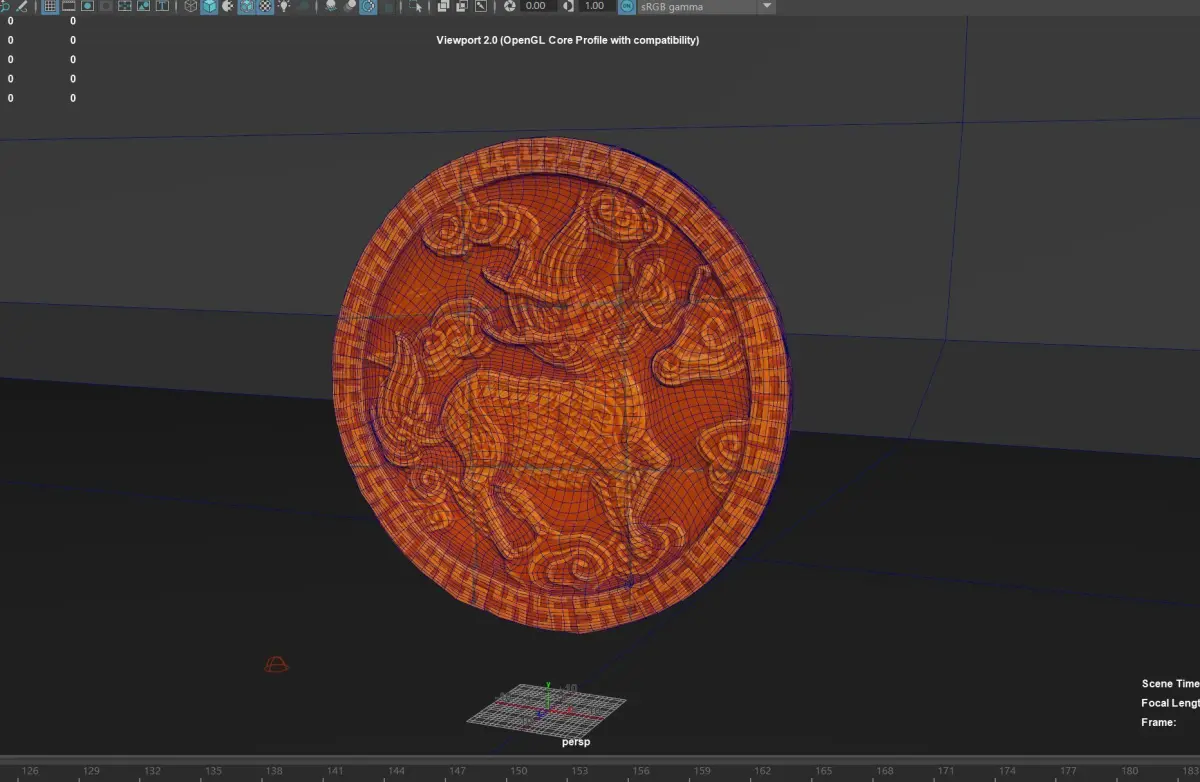The height and width of the screenshot is (782, 1200).
Task: Edit the gamma value 1.00 field
Action: pos(597,6)
